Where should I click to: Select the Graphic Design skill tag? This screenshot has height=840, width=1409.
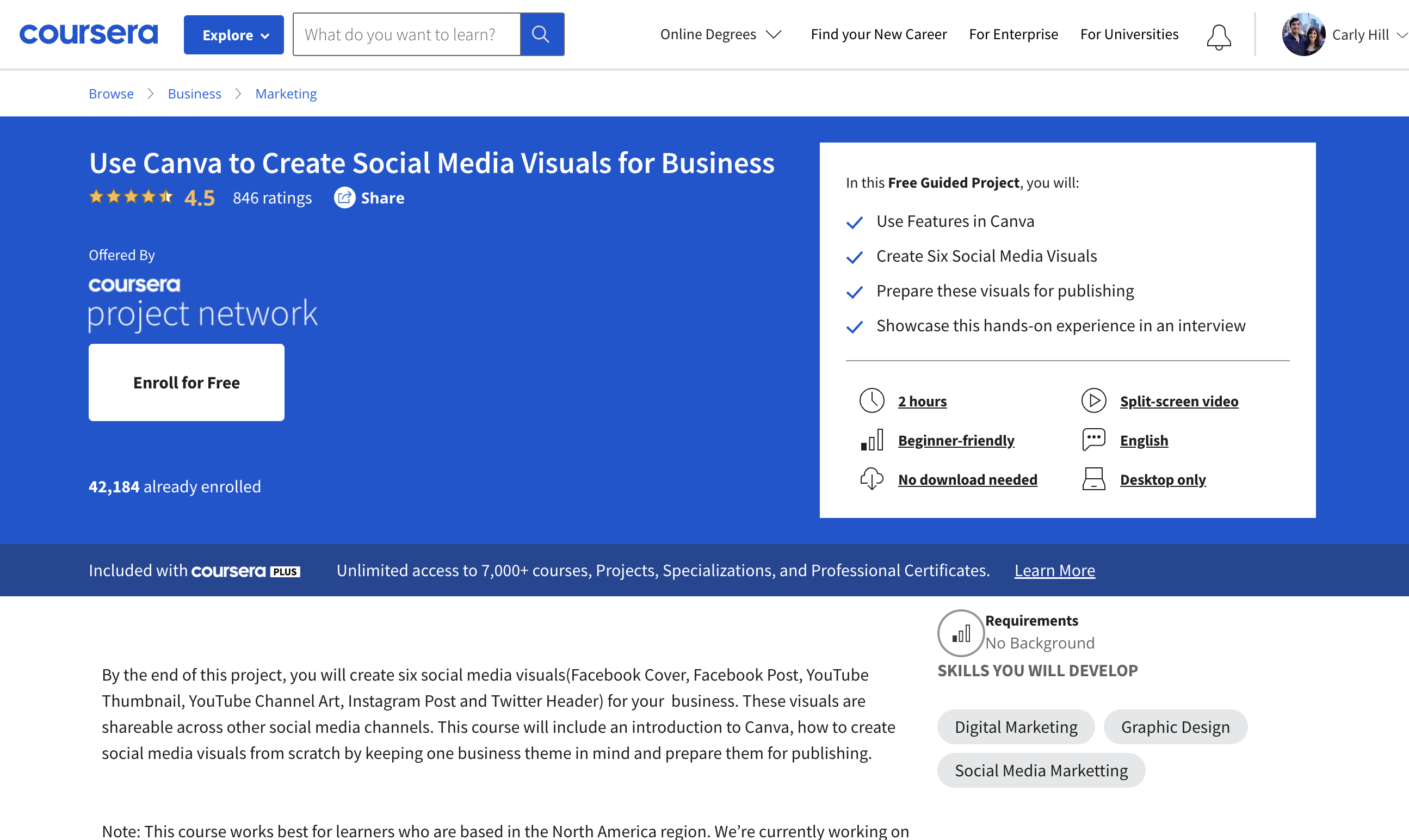pos(1175,727)
